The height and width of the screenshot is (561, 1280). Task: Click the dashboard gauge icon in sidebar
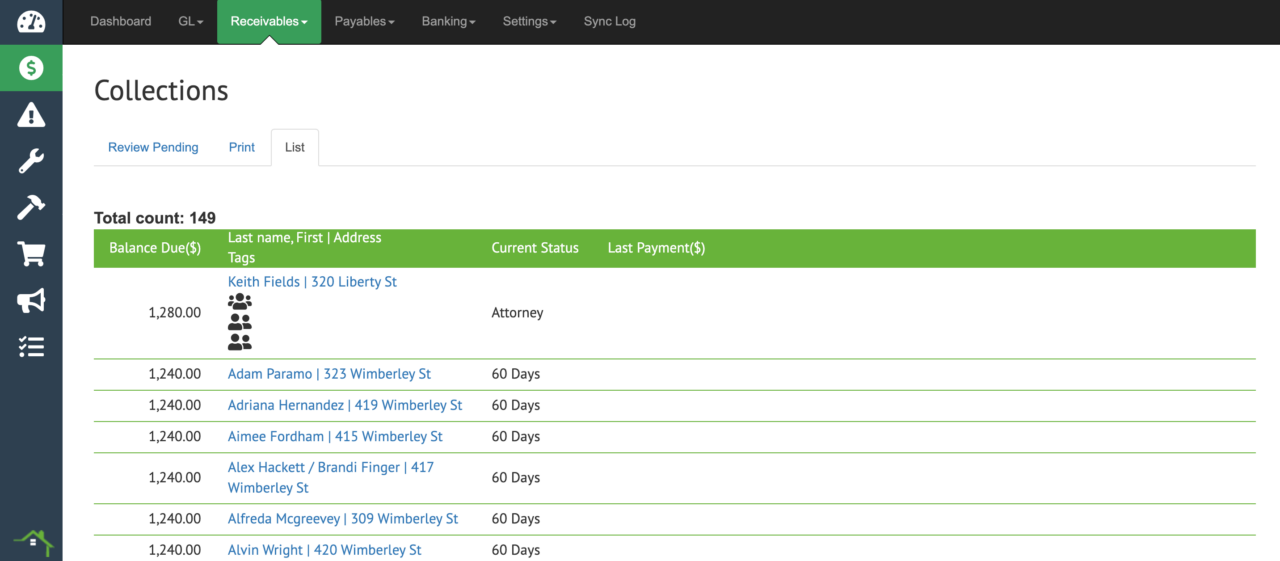[31, 22]
